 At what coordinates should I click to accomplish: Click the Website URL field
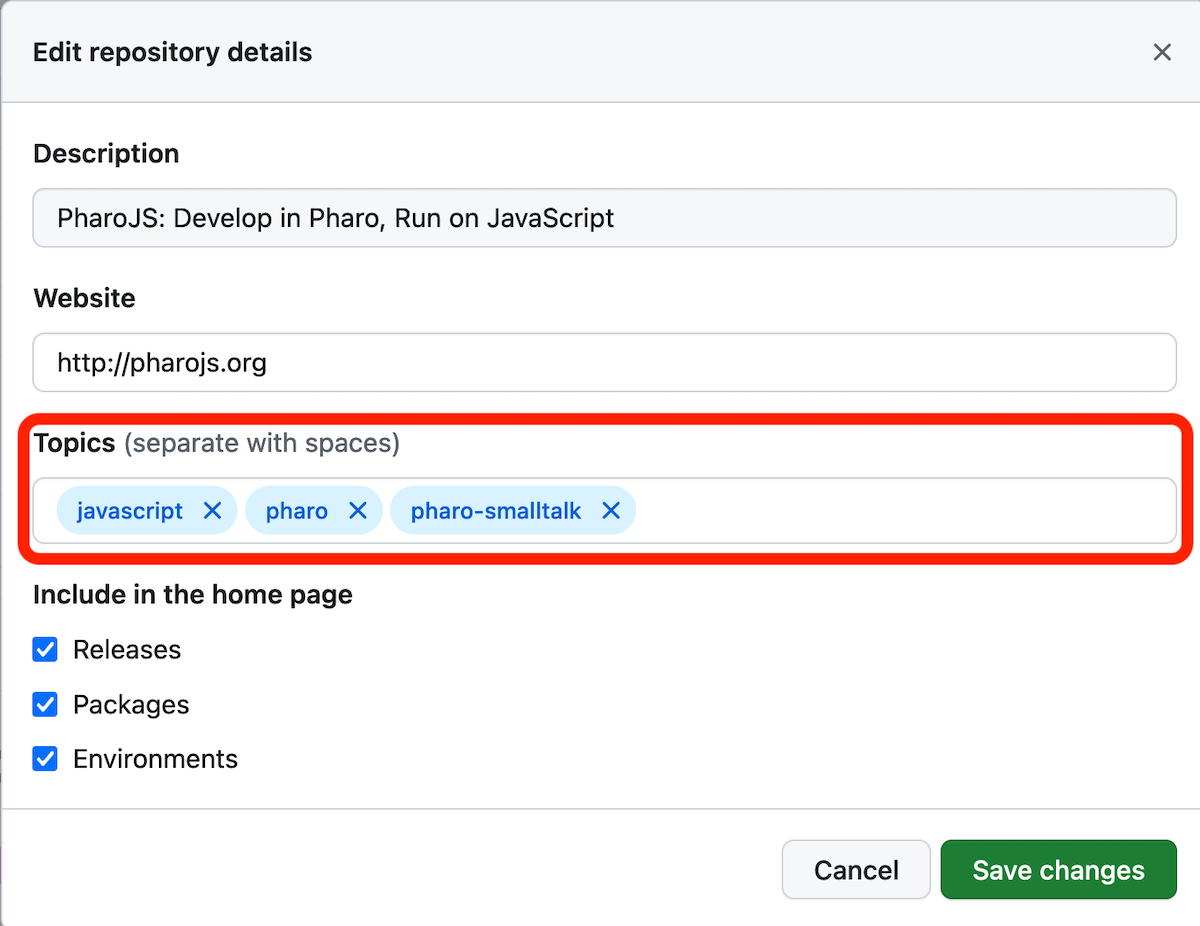(x=604, y=362)
